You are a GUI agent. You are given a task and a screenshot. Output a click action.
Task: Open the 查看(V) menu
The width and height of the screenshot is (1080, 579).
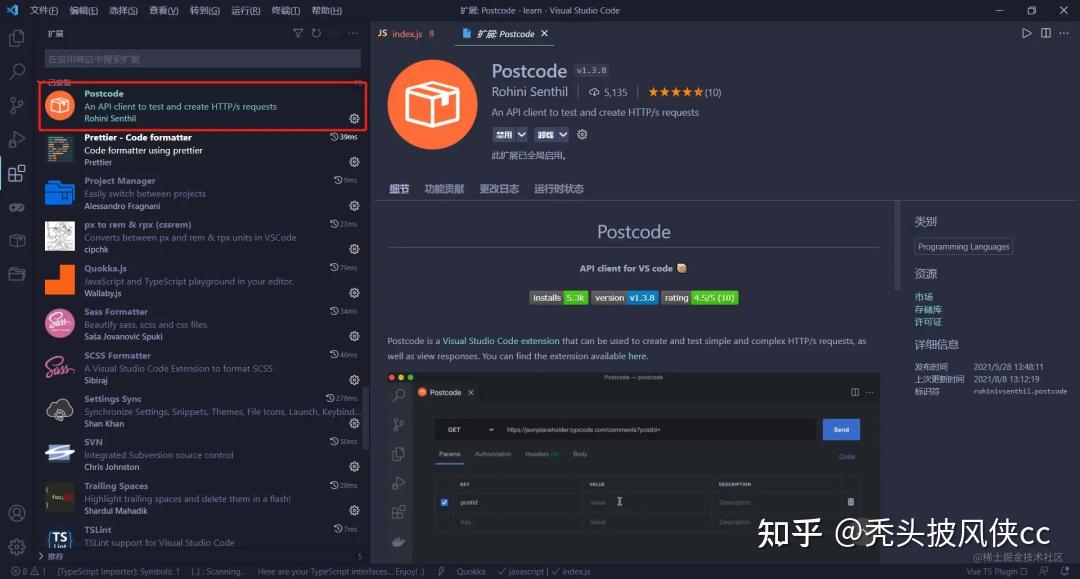[164, 10]
